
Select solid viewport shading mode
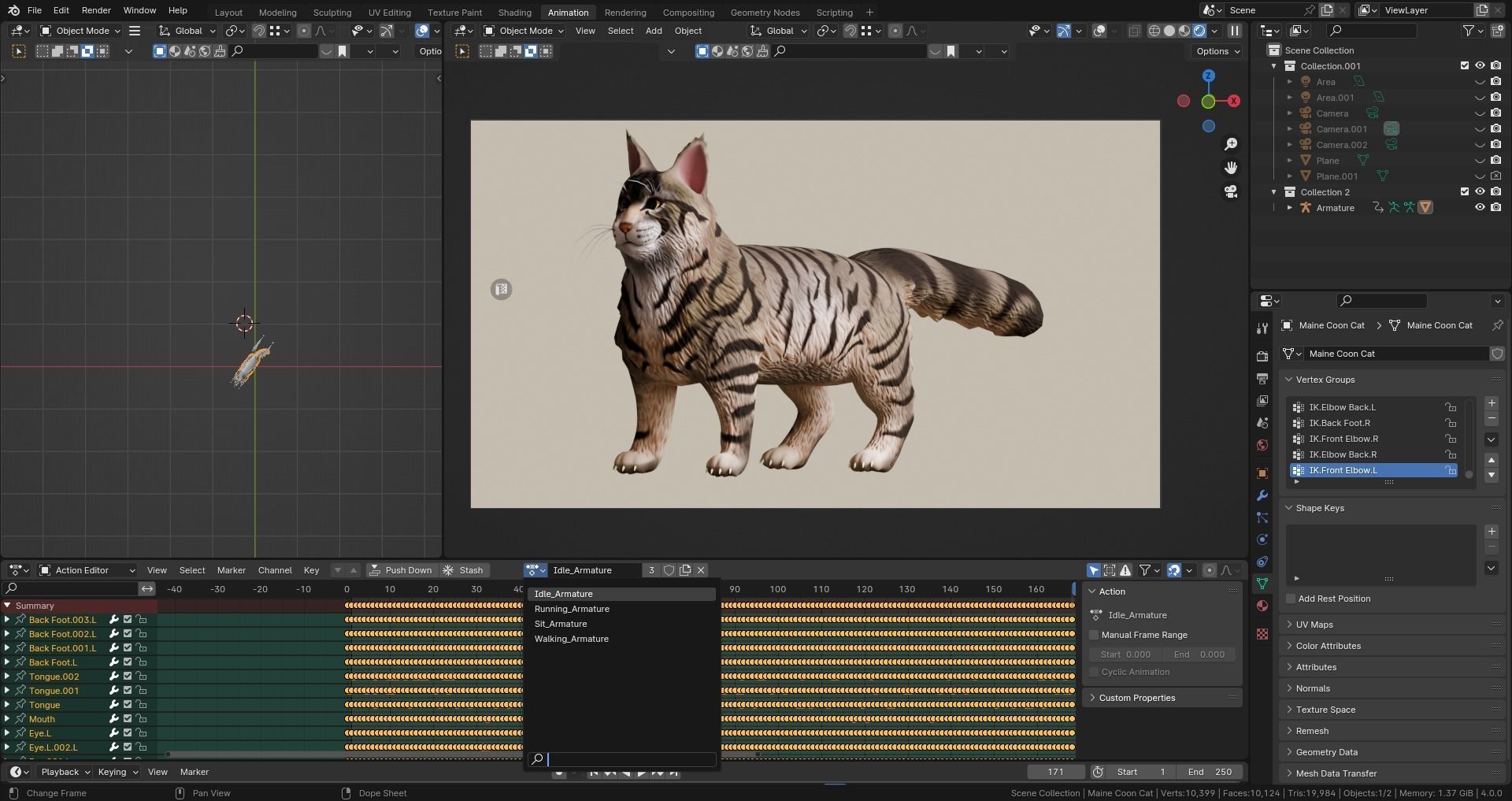1169,31
